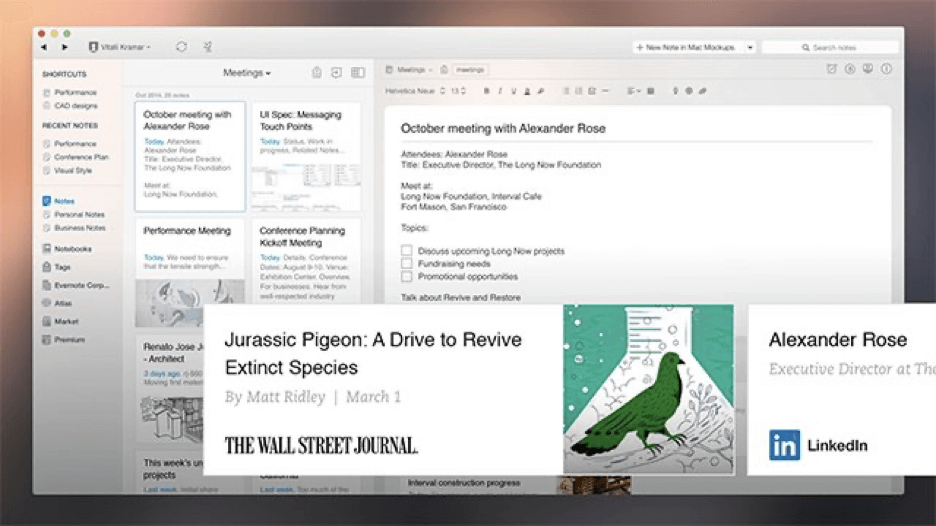
Task: Click the paperclip attach file icon
Action: (x=703, y=91)
